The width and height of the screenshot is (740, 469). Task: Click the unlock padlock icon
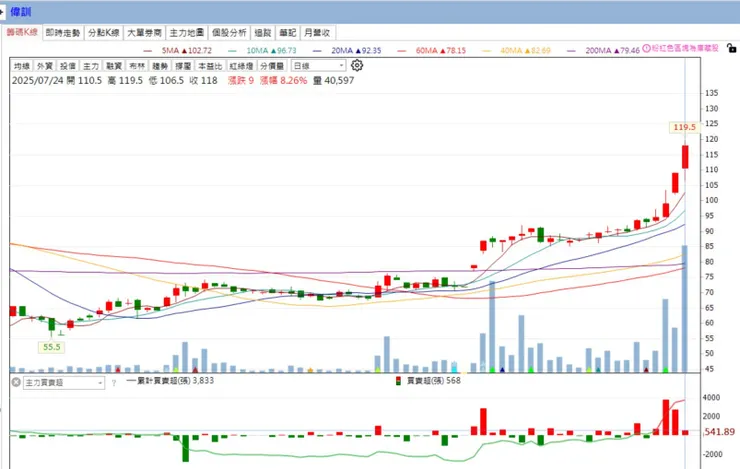(731, 48)
